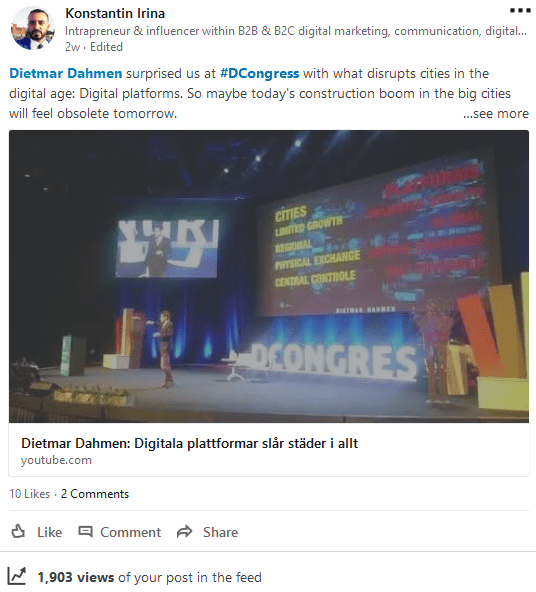Click the Share arrow icon

click(x=185, y=532)
